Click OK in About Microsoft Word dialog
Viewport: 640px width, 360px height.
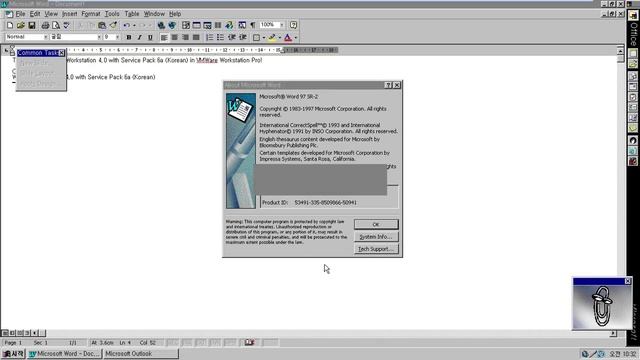point(376,224)
